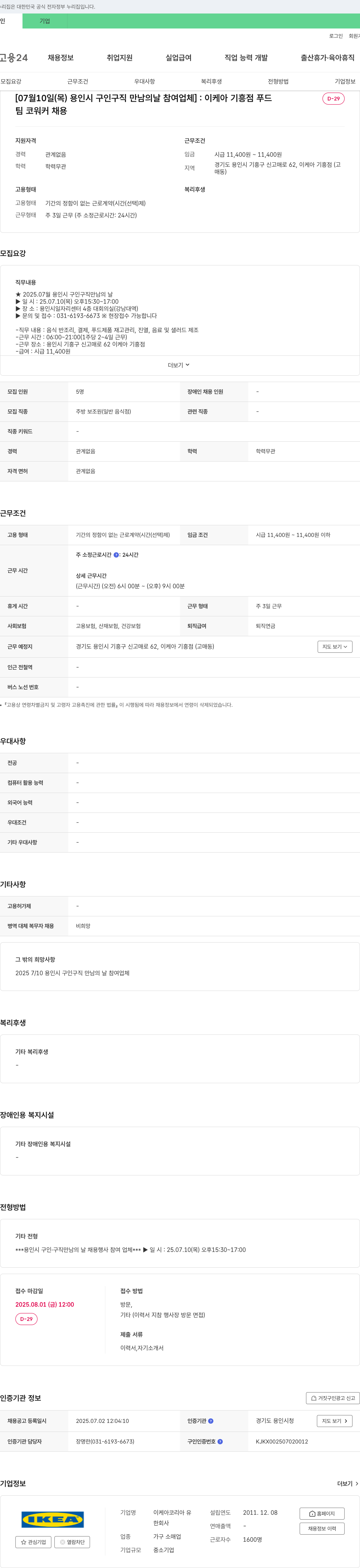Open 지도 보기 dropdown for 근무 예정지
The width and height of the screenshot is (360, 1568).
tap(334, 647)
